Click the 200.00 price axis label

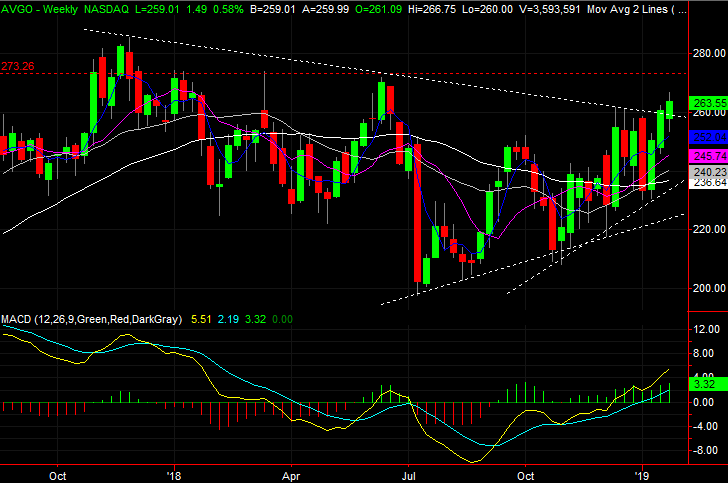click(x=709, y=288)
